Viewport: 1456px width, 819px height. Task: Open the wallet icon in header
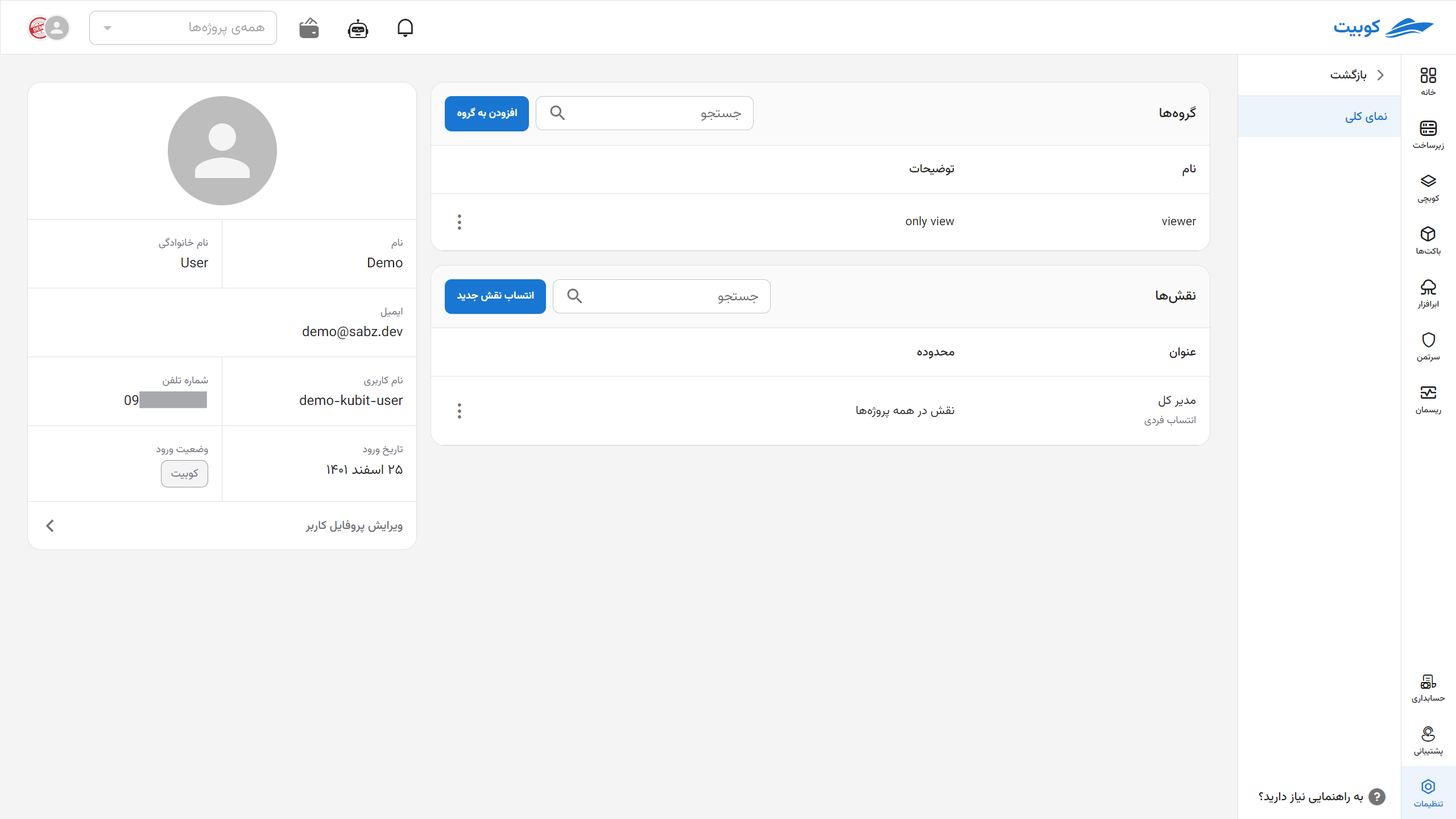click(309, 28)
